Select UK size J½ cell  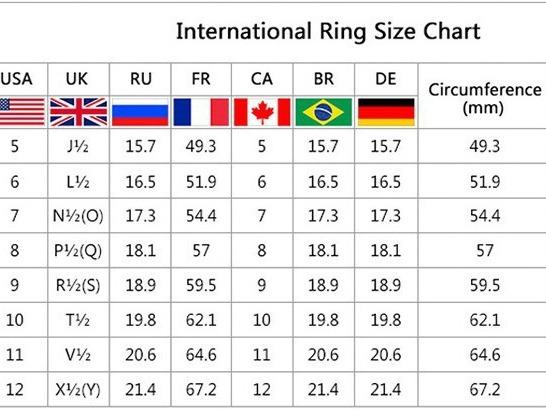pyautogui.click(x=78, y=146)
